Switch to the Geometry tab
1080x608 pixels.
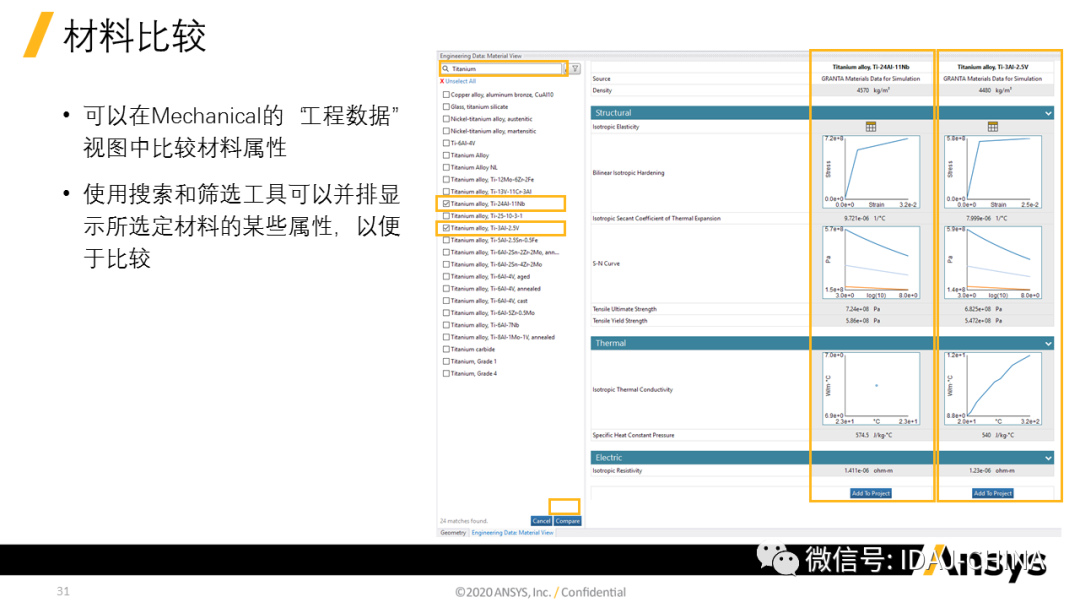[453, 533]
